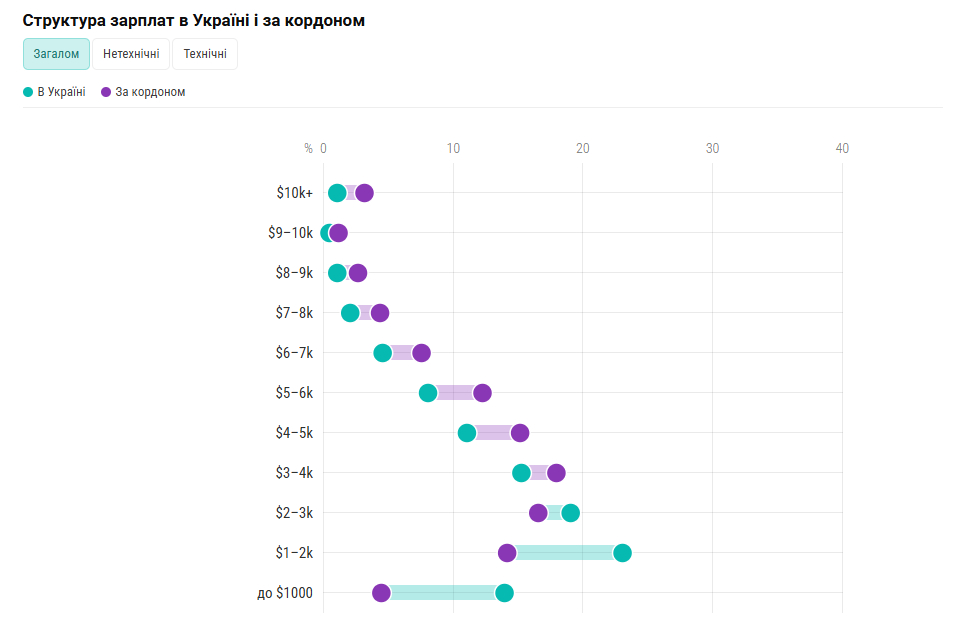The image size is (960, 643).
Task: Click the teal dot for $7–8k
Action: tap(350, 313)
